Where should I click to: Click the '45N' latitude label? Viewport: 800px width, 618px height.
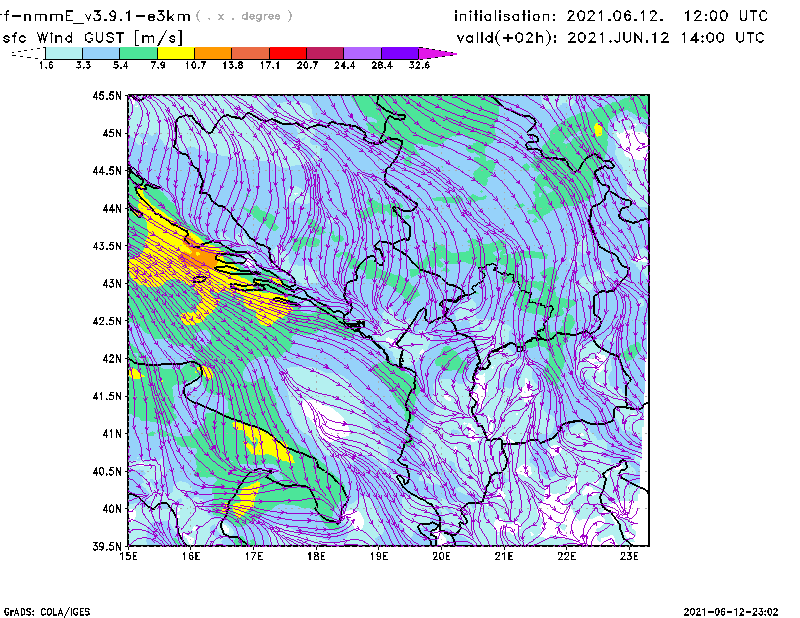(112, 133)
